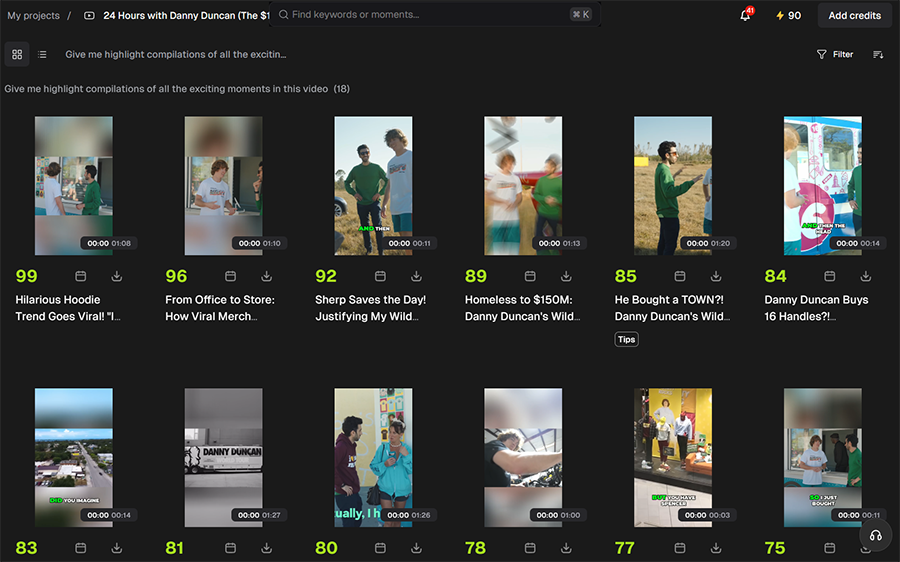Image resolution: width=900 pixels, height=562 pixels.
Task: Click the highlight compilations heading with count 18
Action: pyautogui.click(x=177, y=89)
